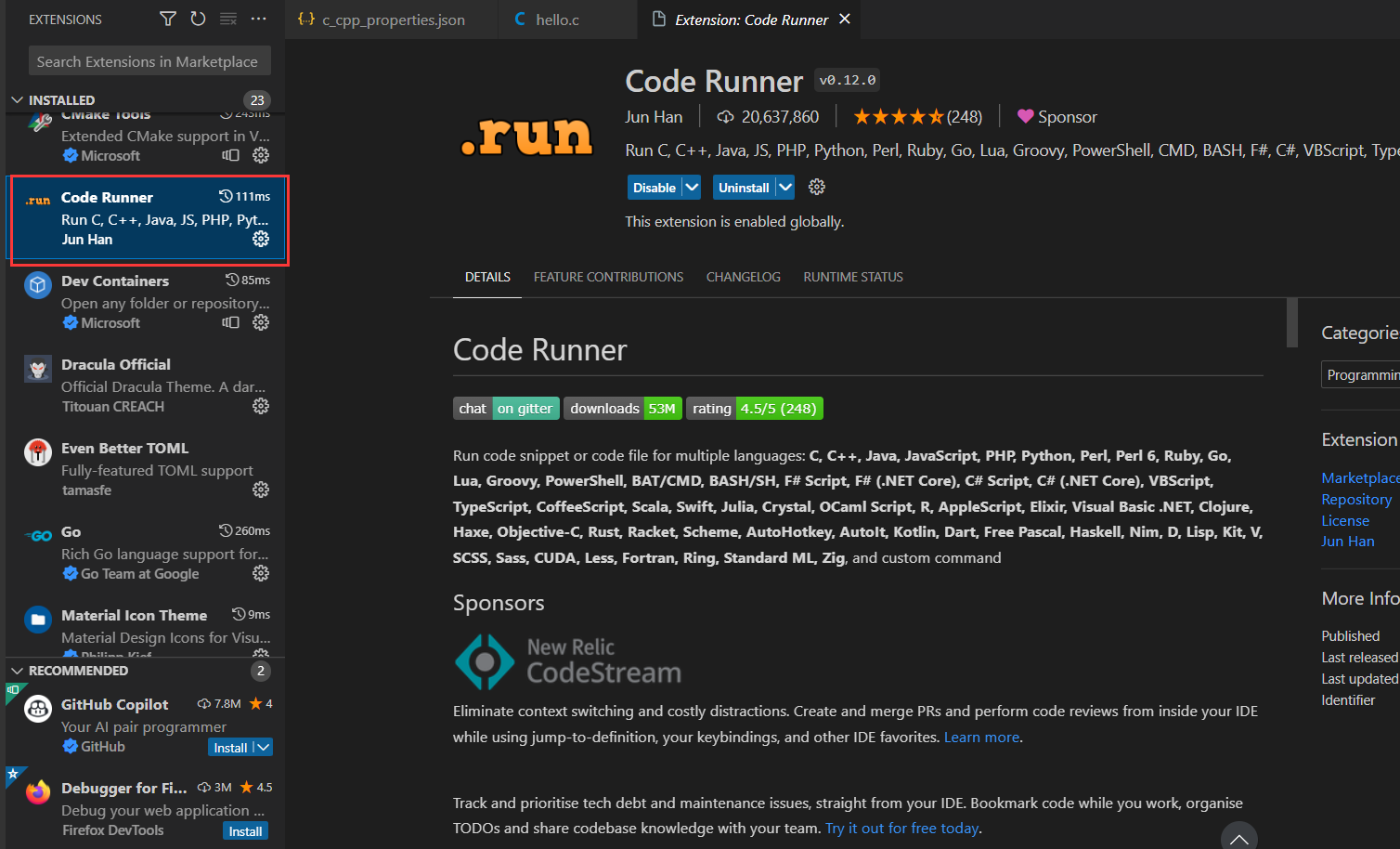1400x849 pixels.
Task: Click the chat on gitter badge
Action: tap(506, 409)
